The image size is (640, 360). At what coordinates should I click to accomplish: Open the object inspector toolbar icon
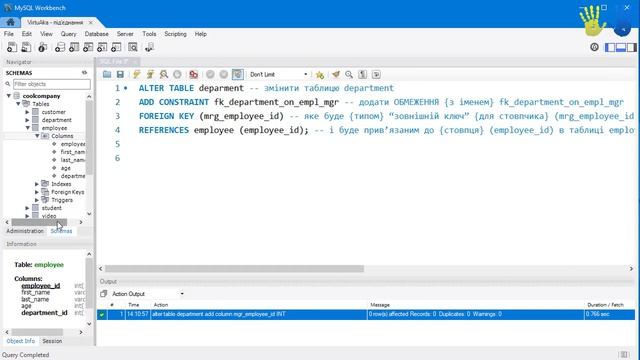coord(42,47)
